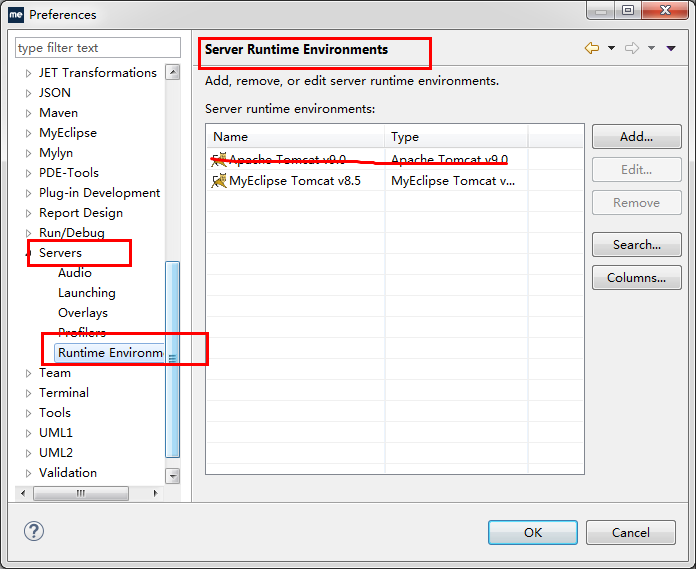Click the Remove button
The height and width of the screenshot is (569, 696).
tap(637, 203)
